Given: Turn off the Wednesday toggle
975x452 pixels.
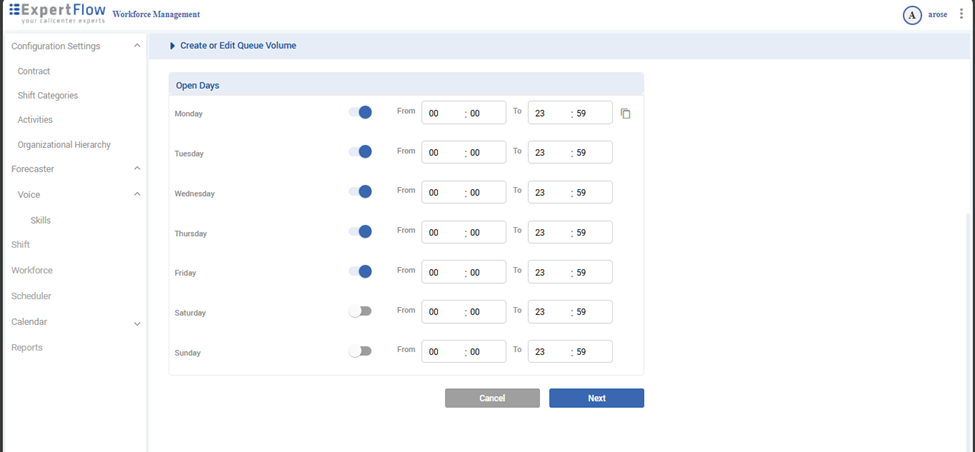Looking at the screenshot, I should 360,191.
